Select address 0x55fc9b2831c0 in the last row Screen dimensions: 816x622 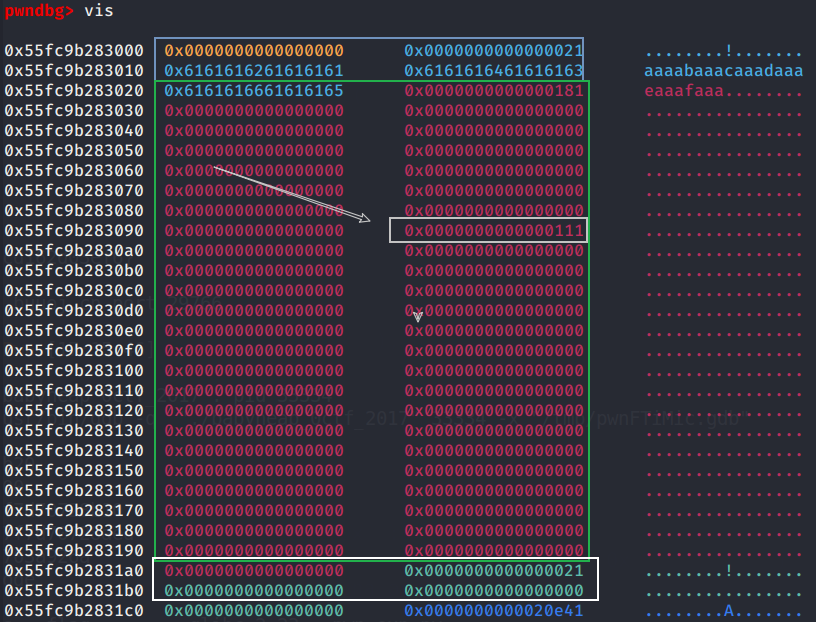74,611
